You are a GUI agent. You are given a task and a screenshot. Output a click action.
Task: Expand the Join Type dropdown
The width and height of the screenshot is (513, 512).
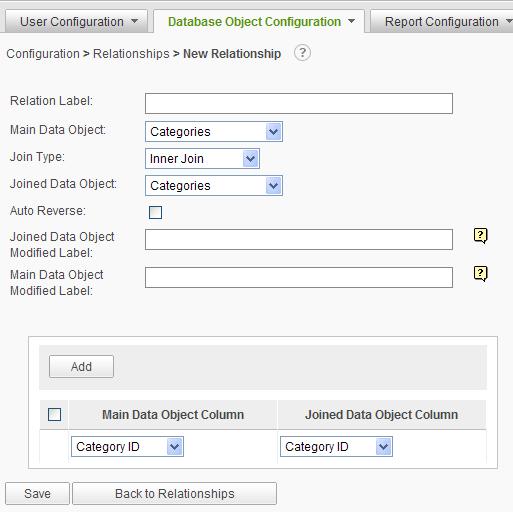click(202, 159)
